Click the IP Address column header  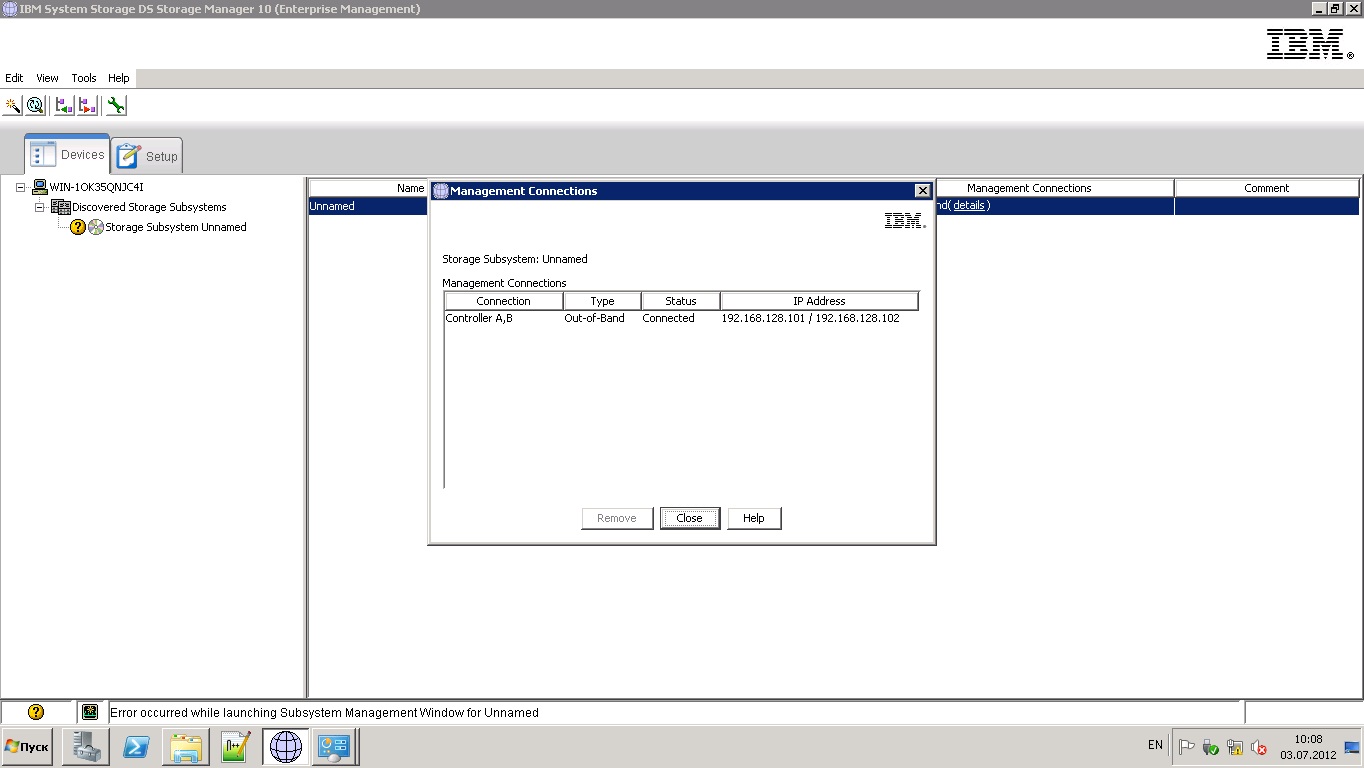click(x=819, y=301)
